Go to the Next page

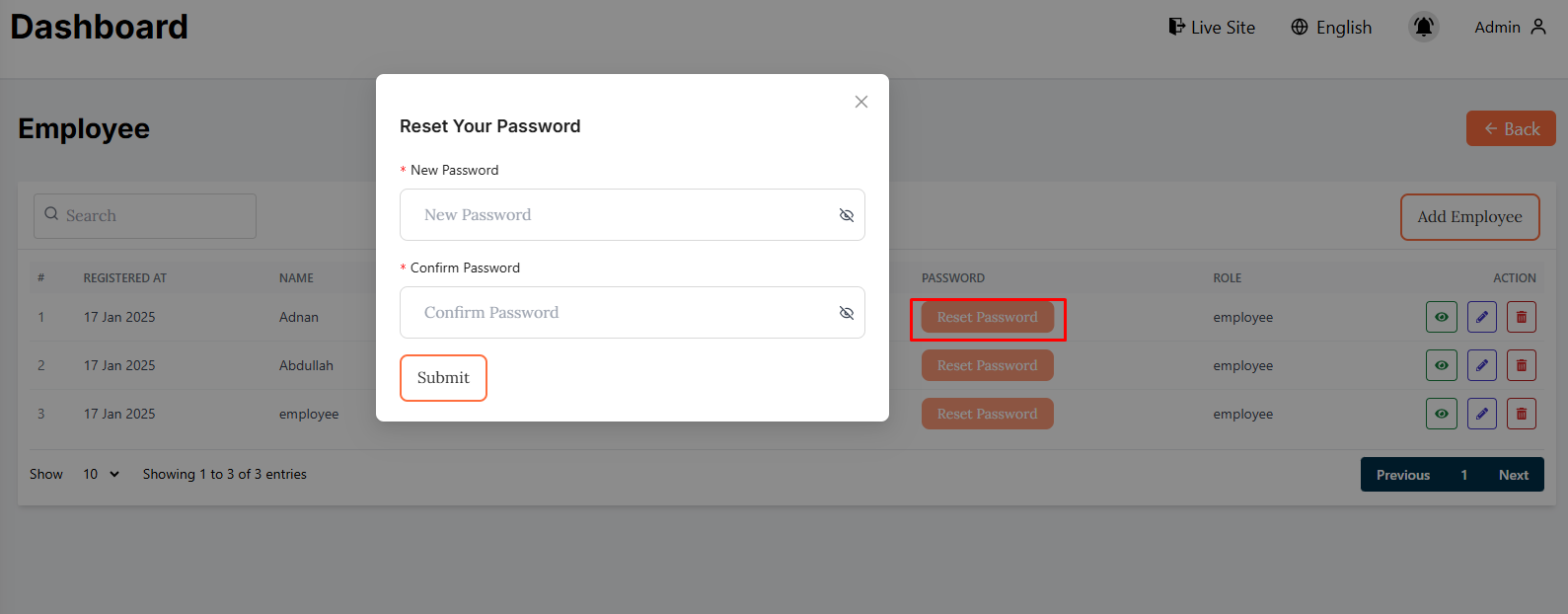tap(1513, 475)
